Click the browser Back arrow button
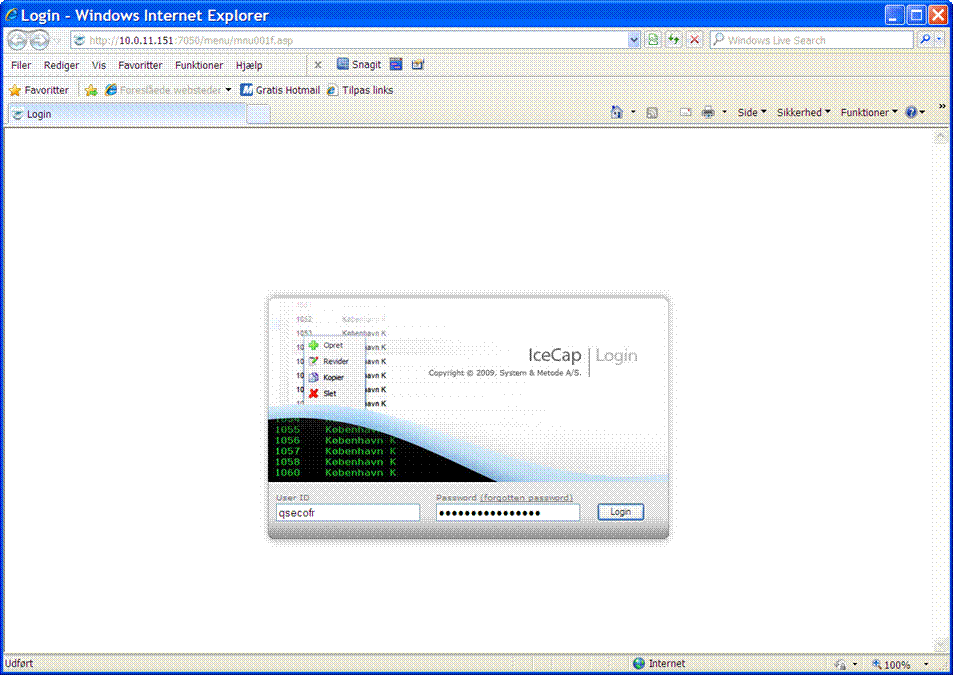 point(18,40)
